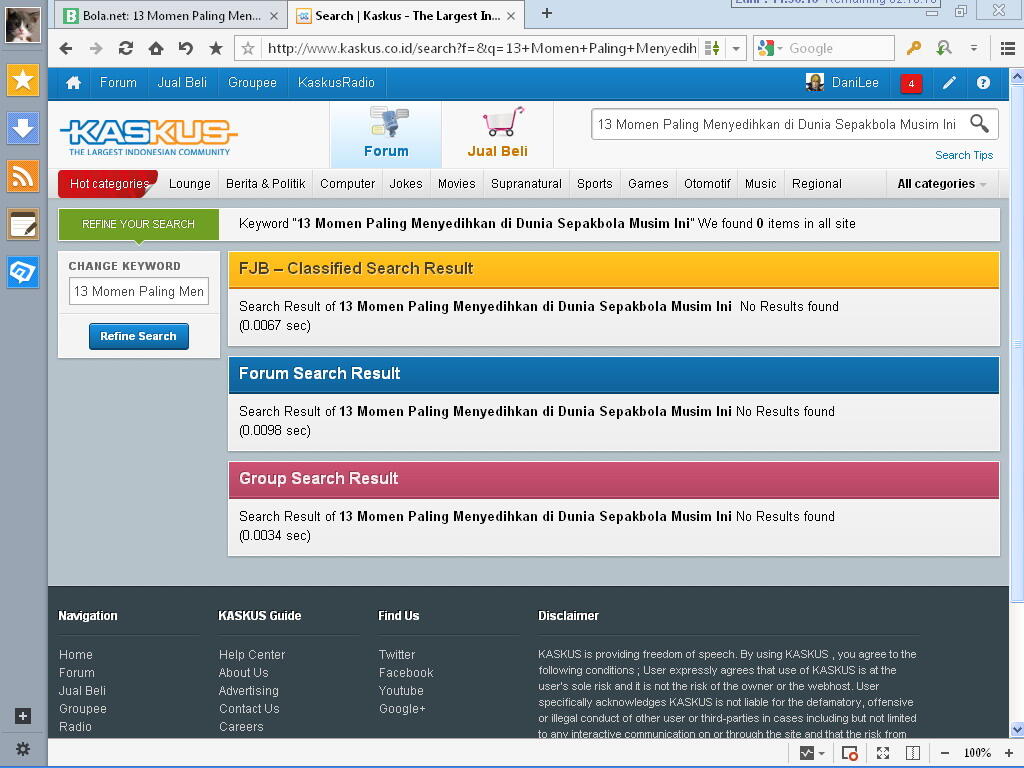Click the Refine Search button

pos(138,336)
